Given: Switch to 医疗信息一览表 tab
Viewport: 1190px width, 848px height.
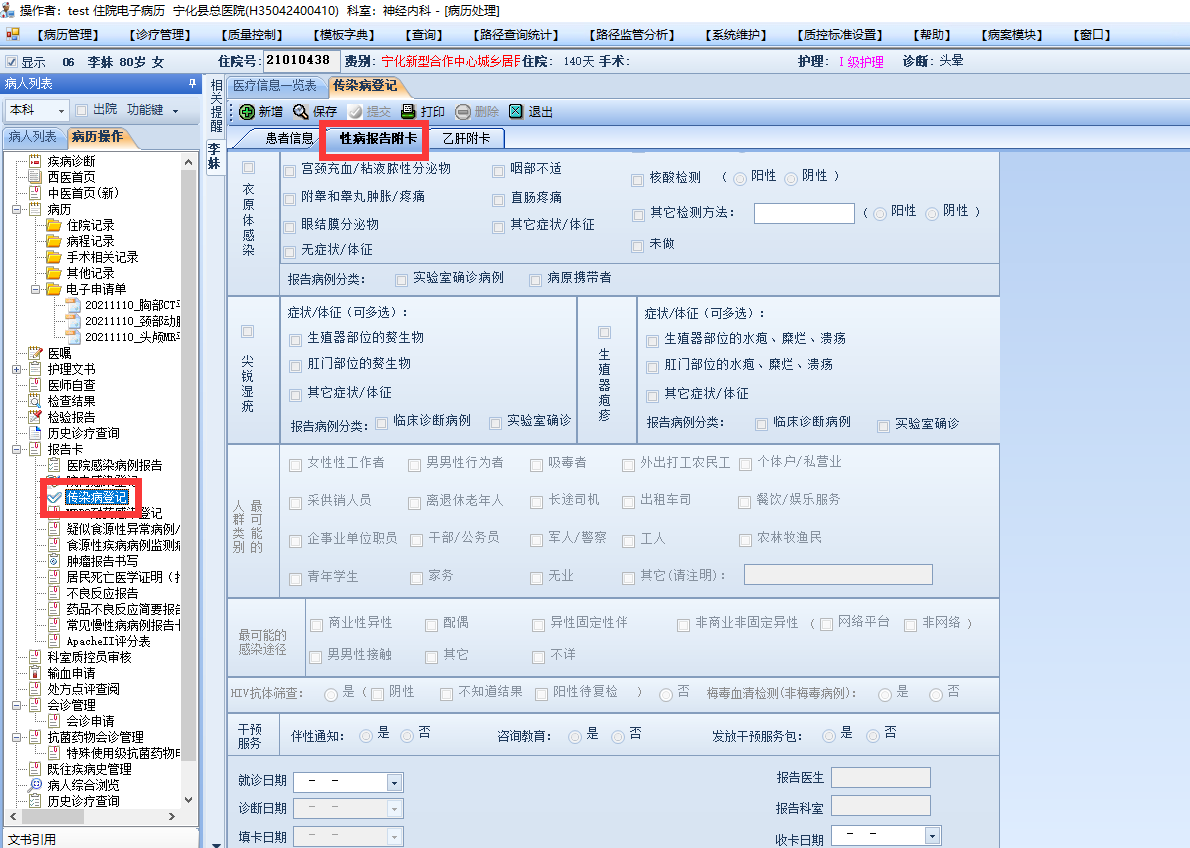Looking at the screenshot, I should coord(275,86).
